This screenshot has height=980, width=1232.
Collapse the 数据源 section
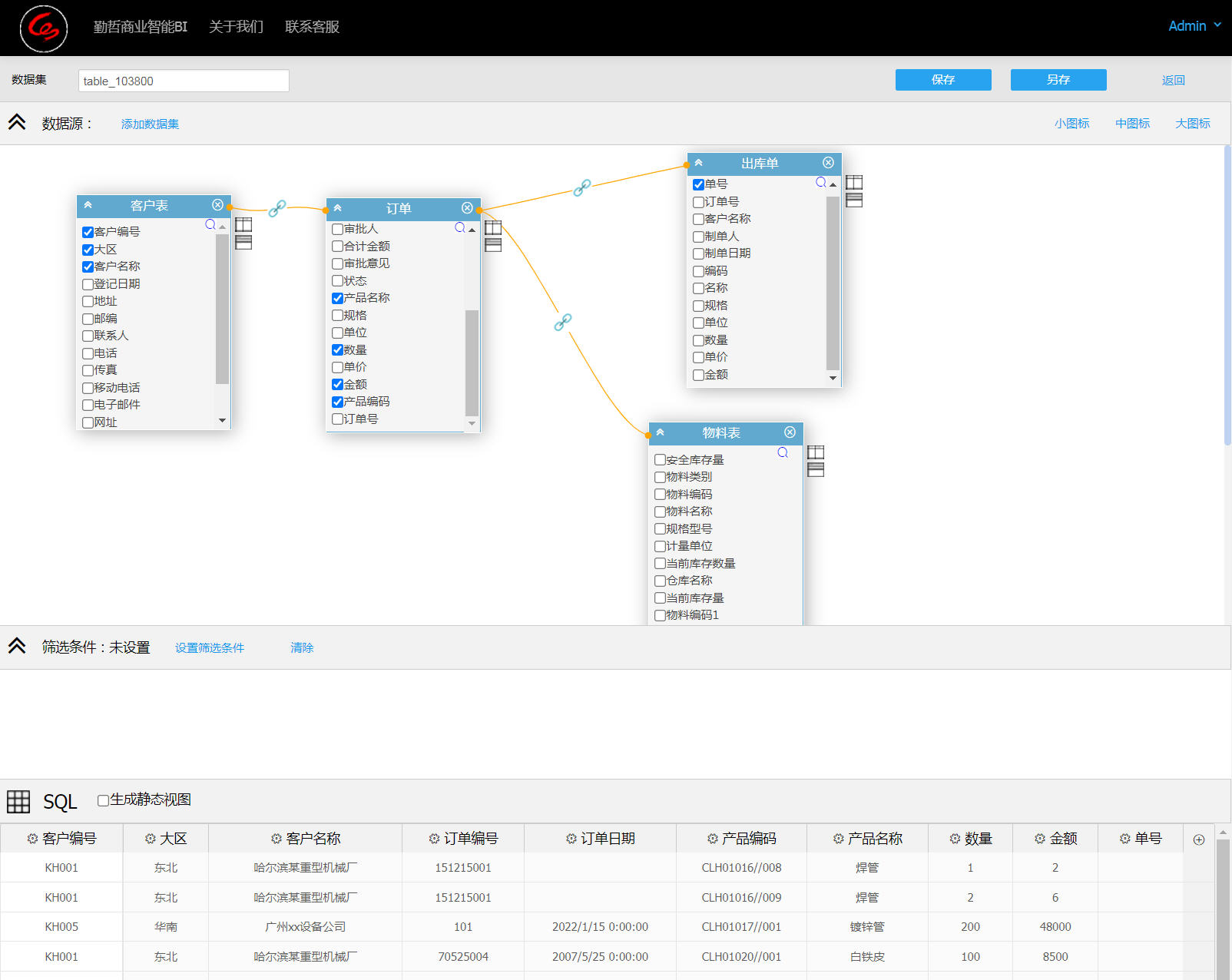(x=17, y=123)
